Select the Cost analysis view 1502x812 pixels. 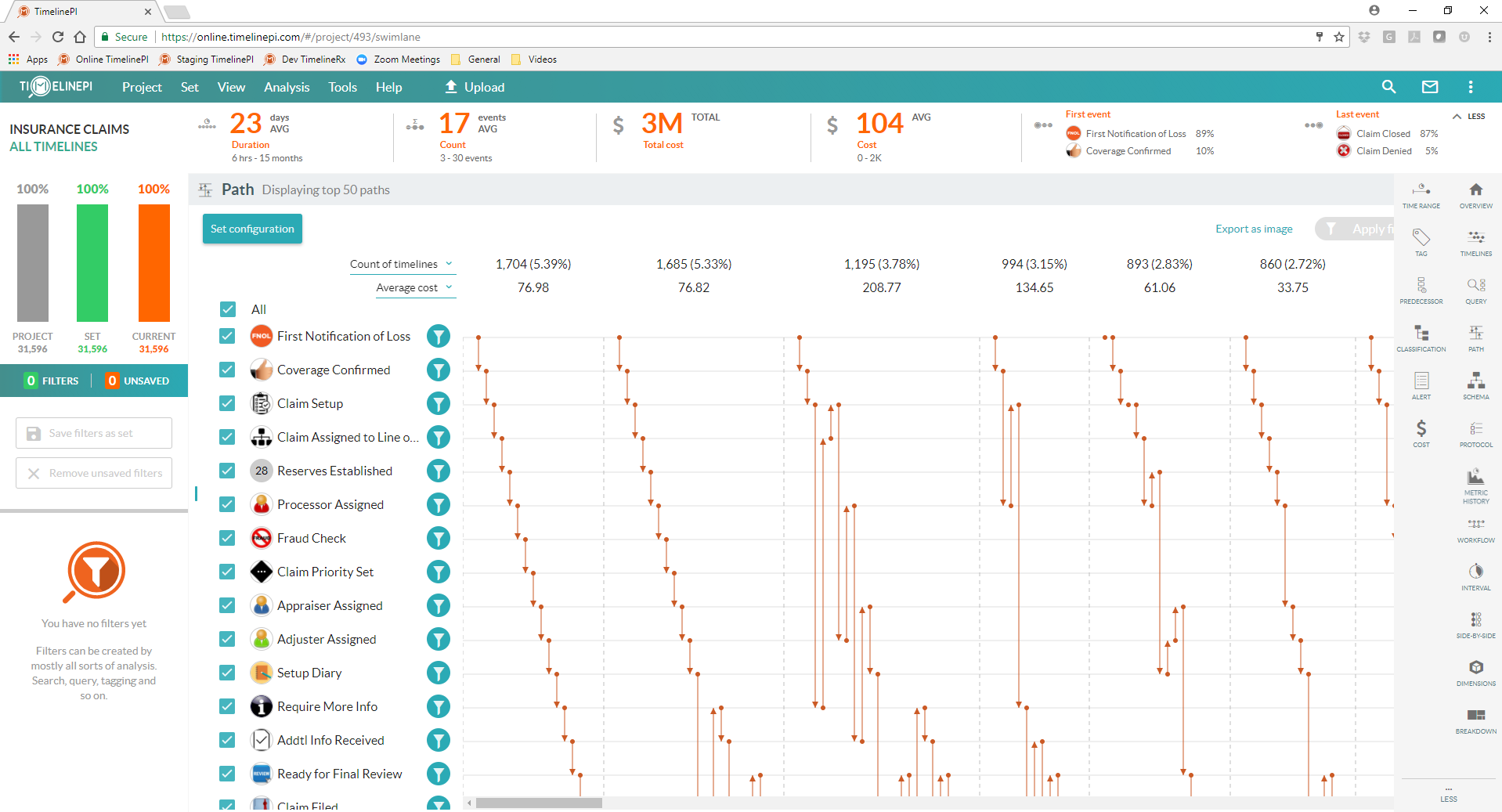click(x=1421, y=431)
